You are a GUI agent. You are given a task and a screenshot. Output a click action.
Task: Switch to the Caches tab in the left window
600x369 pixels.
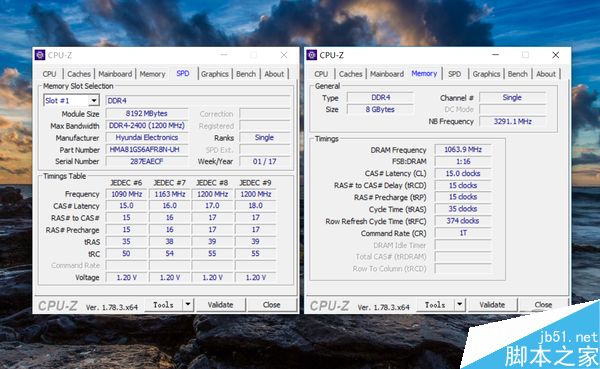click(x=79, y=74)
